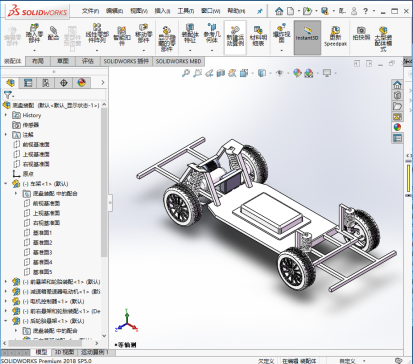Click the 智能扣件 Smart Fasteners icon

pyautogui.click(x=122, y=36)
